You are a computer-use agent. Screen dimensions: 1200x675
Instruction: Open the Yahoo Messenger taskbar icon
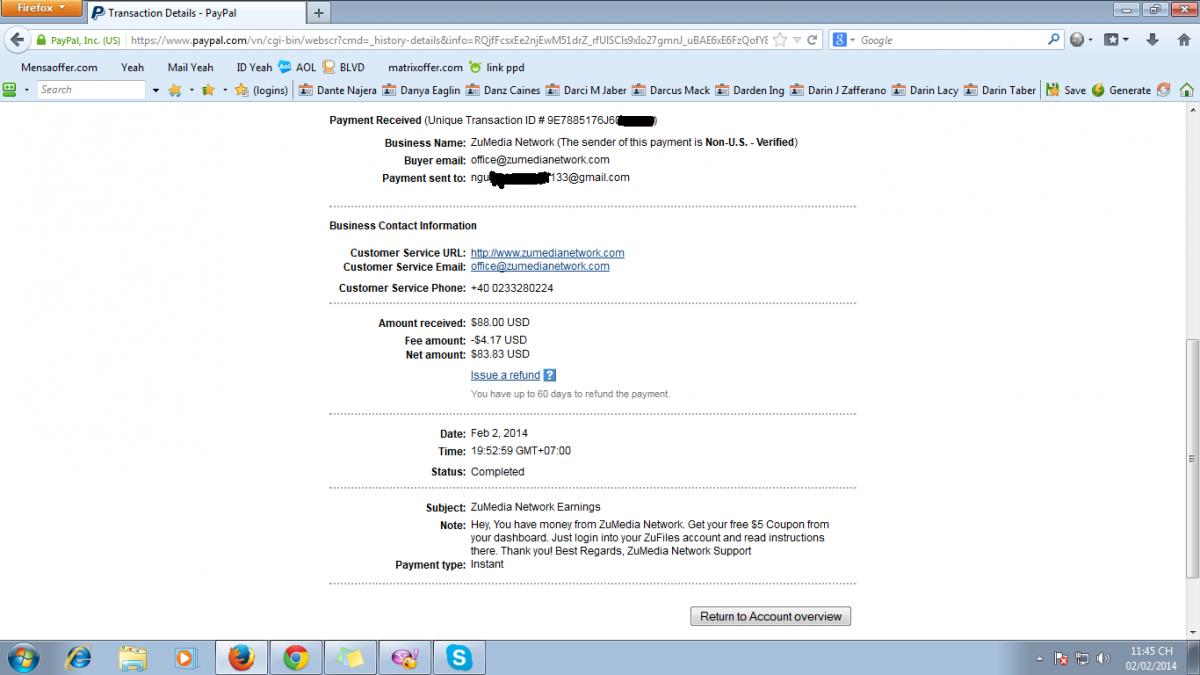coord(404,657)
